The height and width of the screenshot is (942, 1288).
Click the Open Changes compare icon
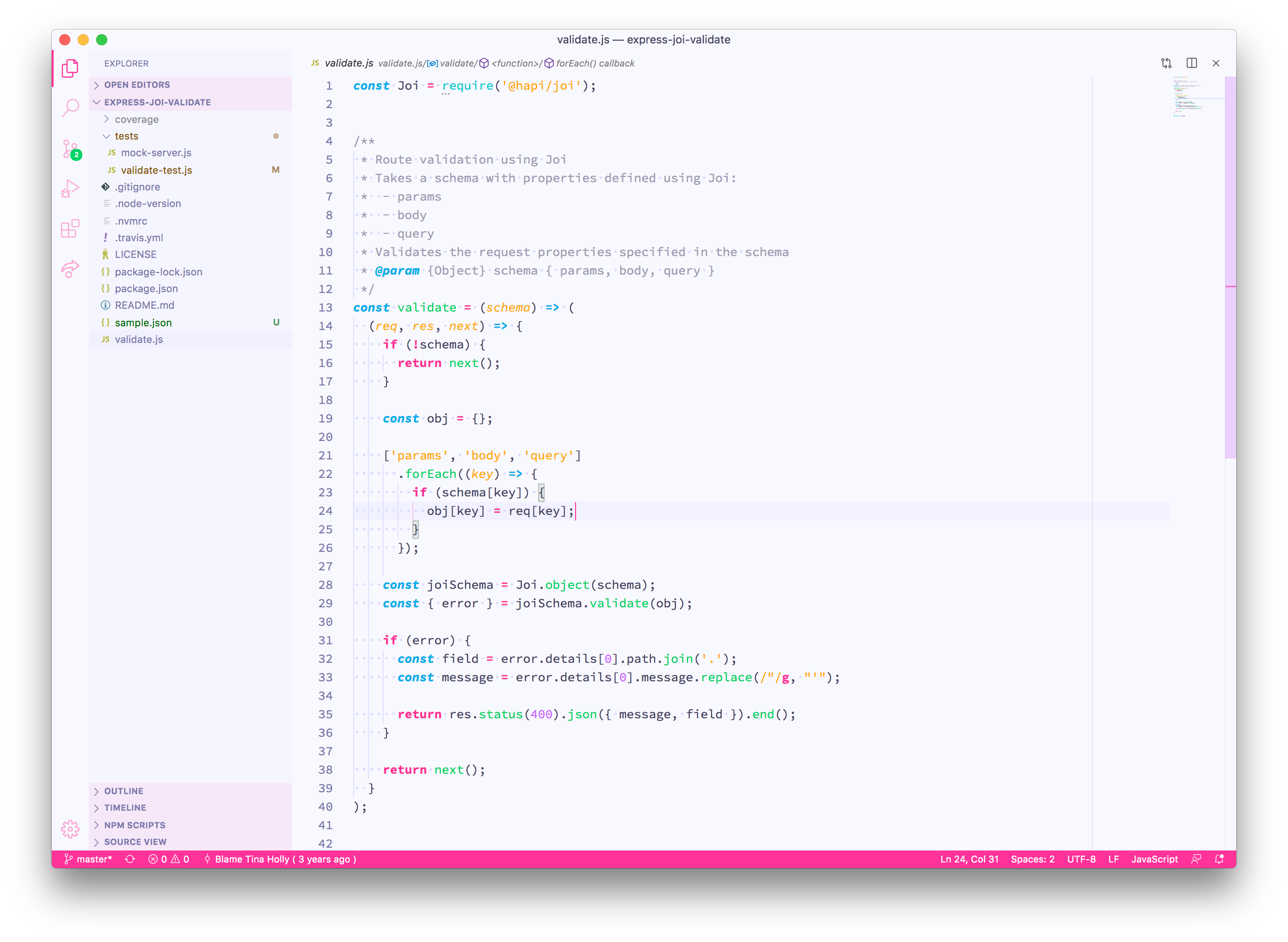1166,63
